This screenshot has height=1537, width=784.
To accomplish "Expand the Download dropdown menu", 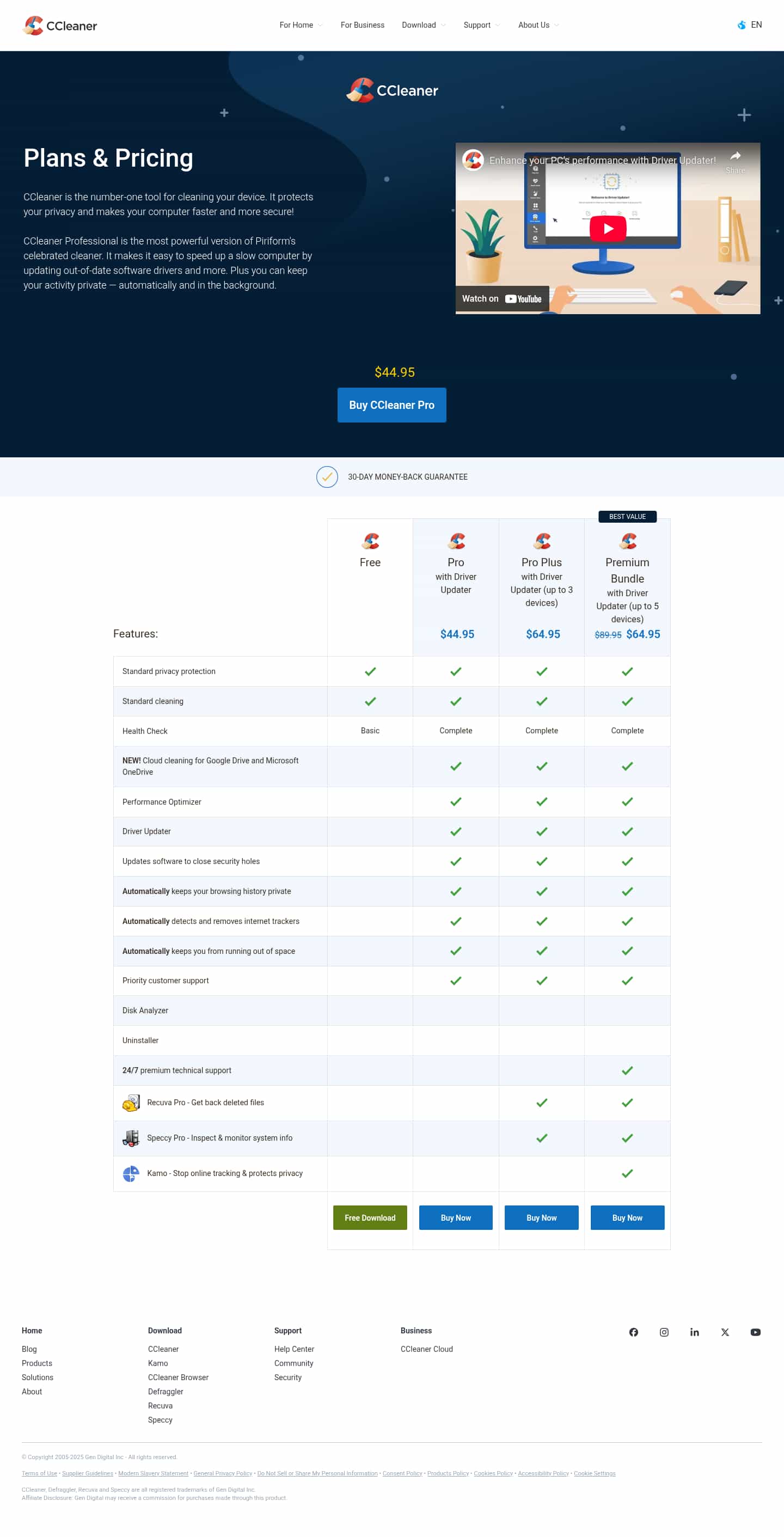I will pos(423,25).
